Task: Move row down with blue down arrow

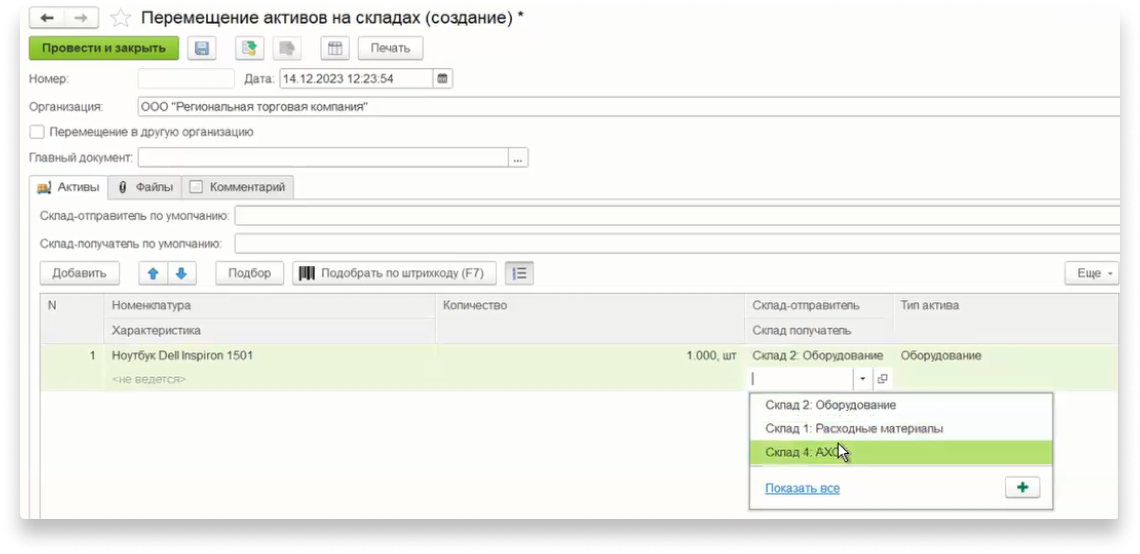Action: point(182,273)
